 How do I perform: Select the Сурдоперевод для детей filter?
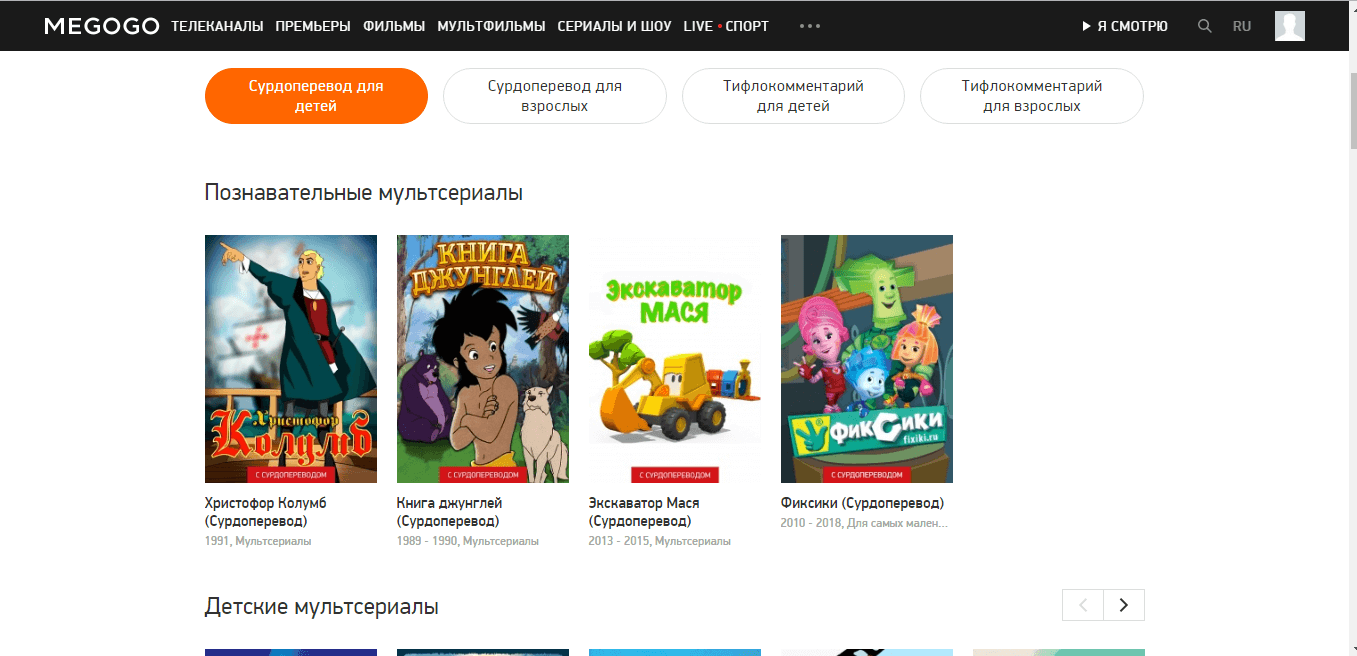[316, 96]
